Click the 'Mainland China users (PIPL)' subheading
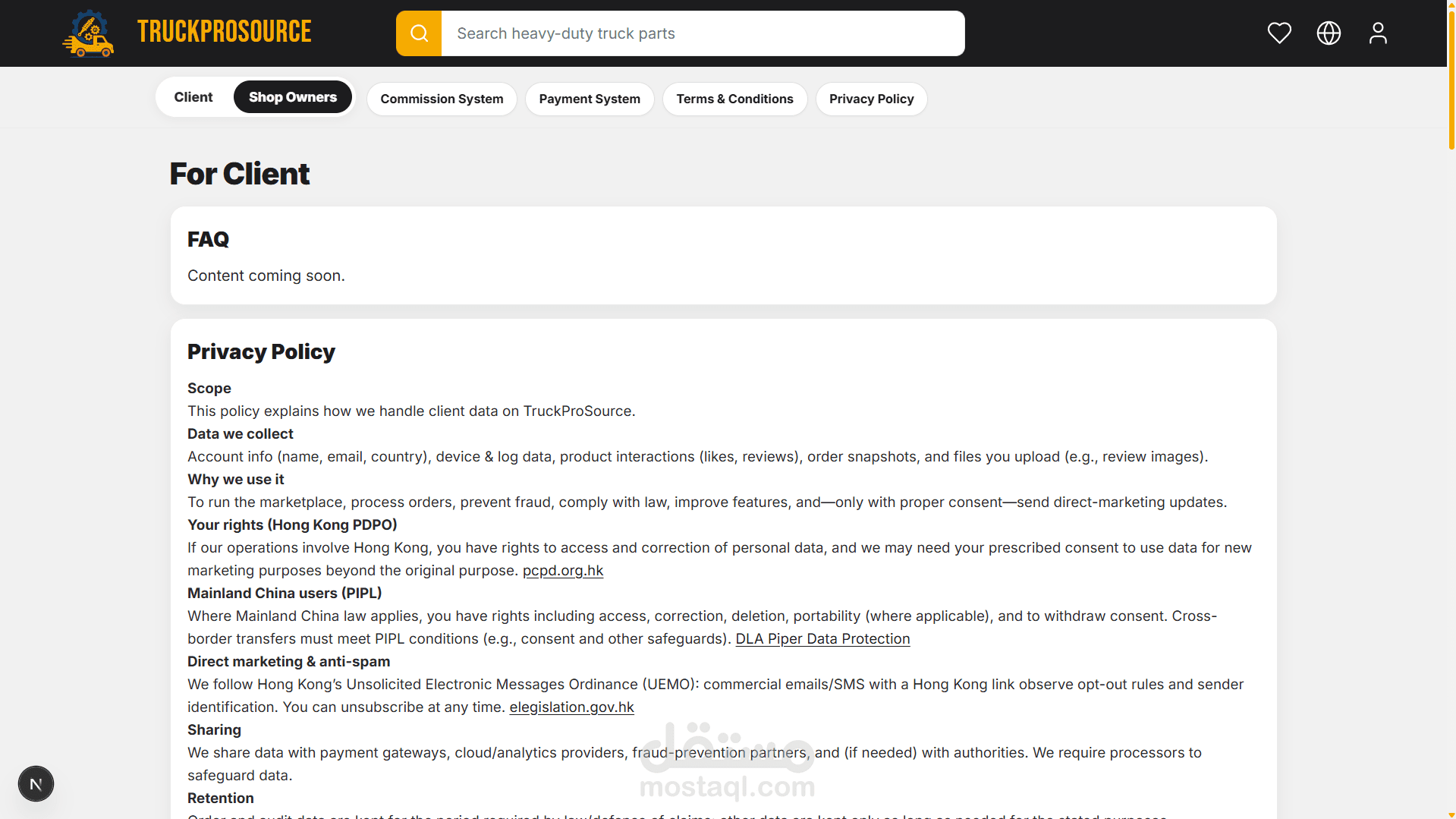Screen dimensions: 1456x819 (285, 594)
